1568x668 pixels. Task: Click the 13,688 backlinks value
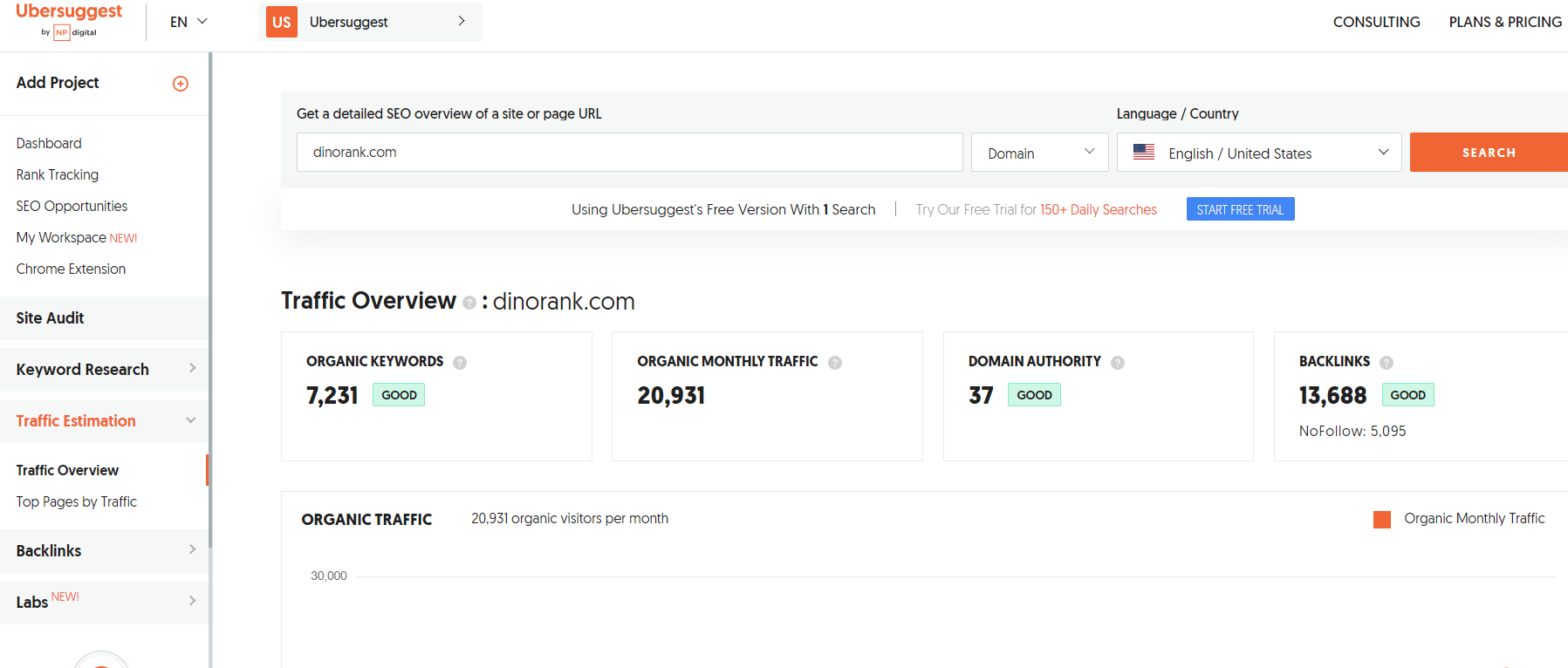(1332, 396)
